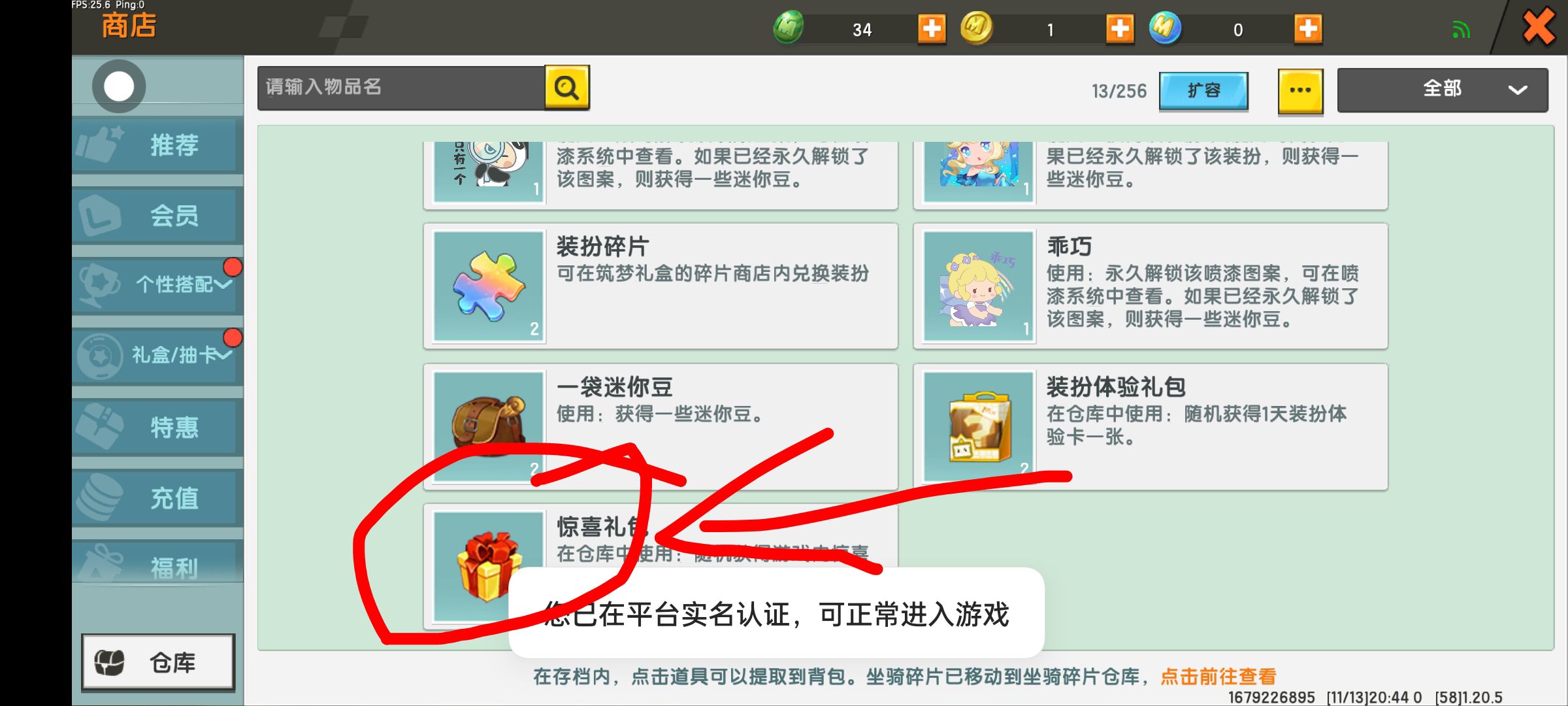The width and height of the screenshot is (1568, 706).
Task: Click the 点击前往查看 link
Action: pos(1218,677)
